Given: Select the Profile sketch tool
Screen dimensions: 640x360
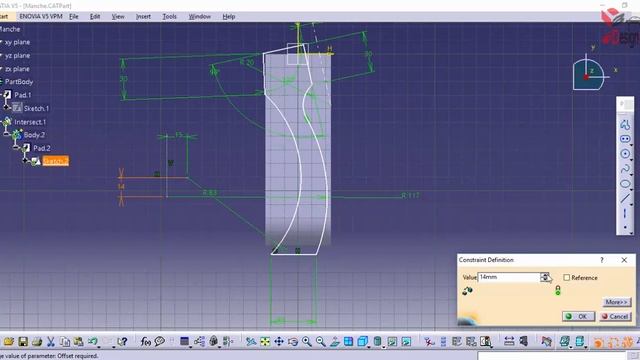Looking at the screenshot, I should point(624,124).
